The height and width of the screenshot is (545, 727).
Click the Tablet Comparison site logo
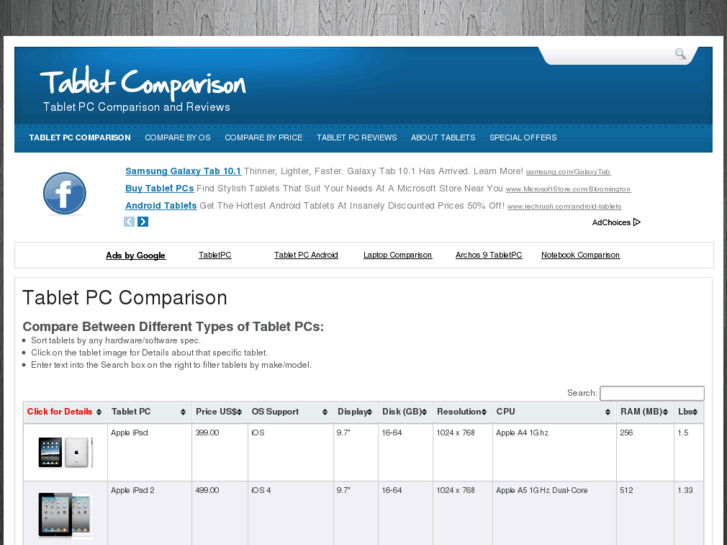(x=143, y=83)
